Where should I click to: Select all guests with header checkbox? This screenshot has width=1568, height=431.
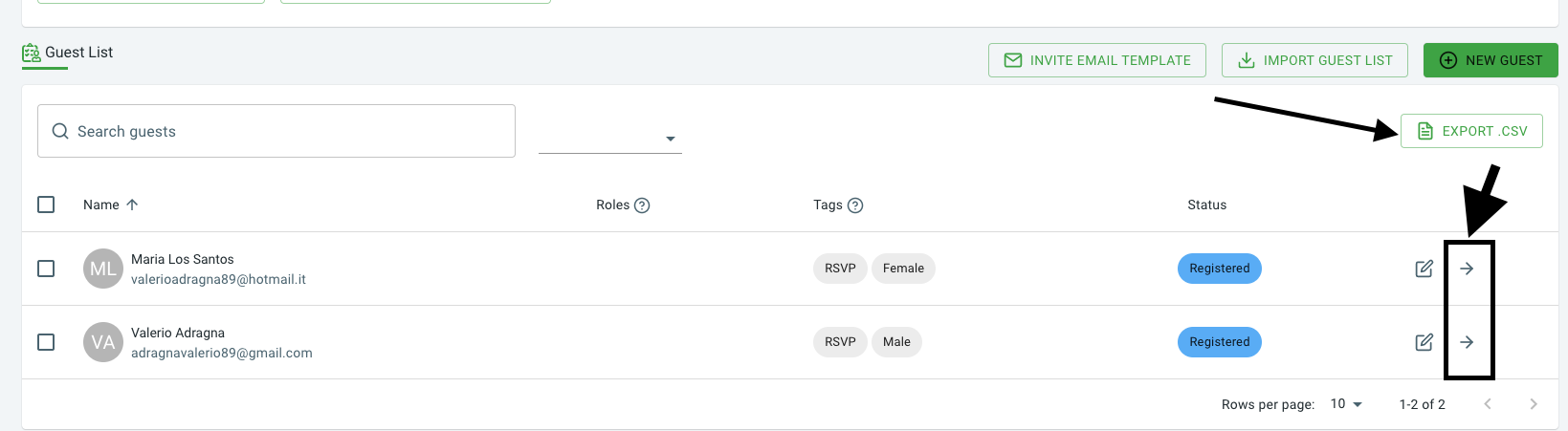46,205
